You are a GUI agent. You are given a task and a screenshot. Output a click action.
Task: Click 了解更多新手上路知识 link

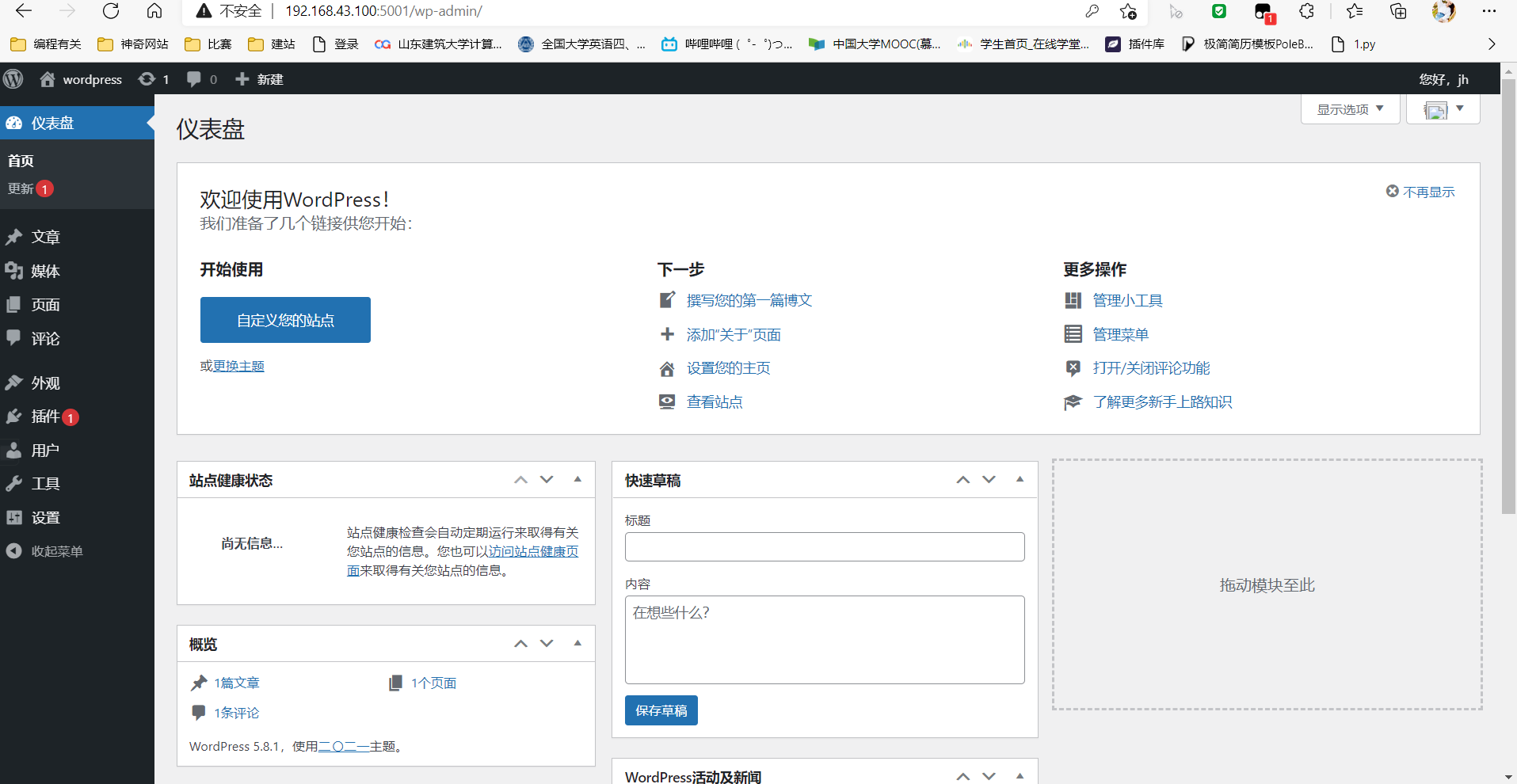1162,402
